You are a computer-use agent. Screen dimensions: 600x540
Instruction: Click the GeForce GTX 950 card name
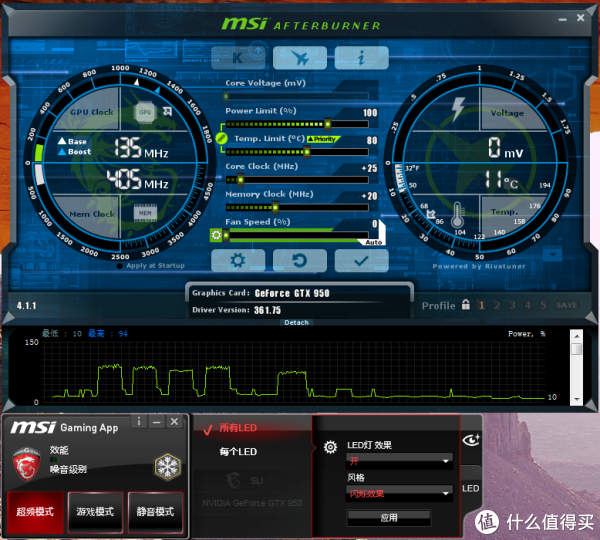[292, 294]
